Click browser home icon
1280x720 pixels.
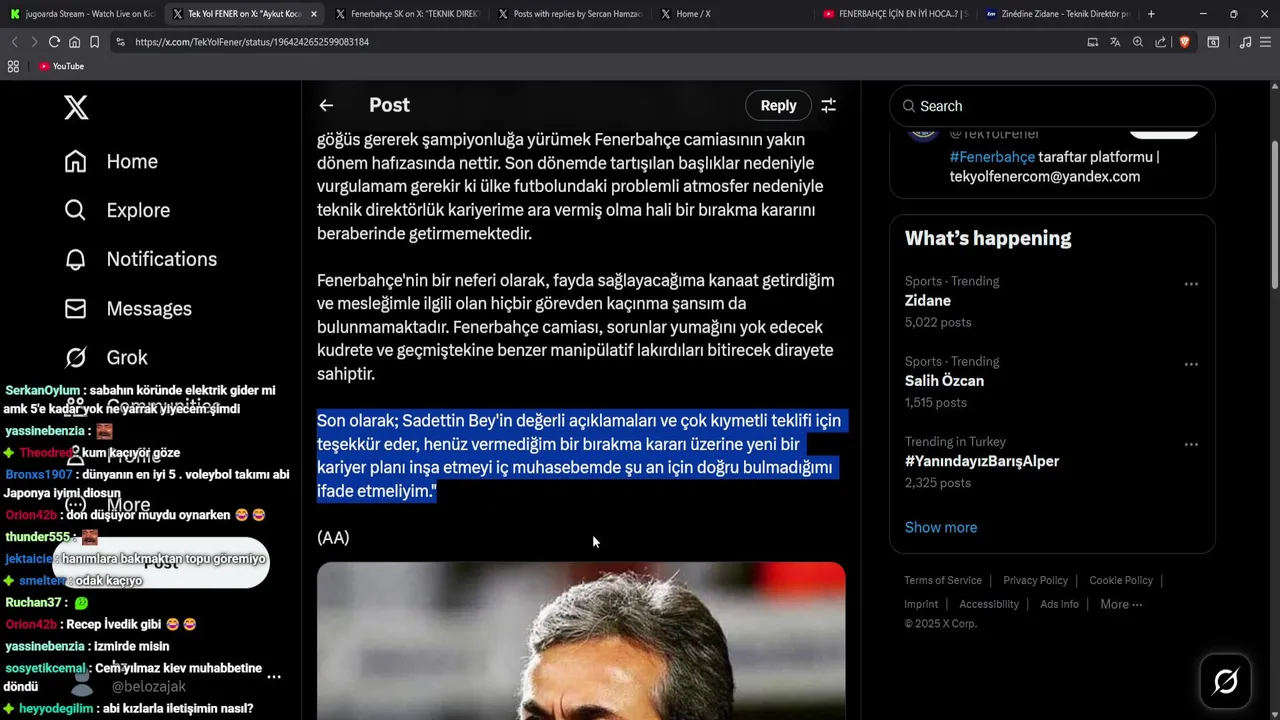(74, 42)
